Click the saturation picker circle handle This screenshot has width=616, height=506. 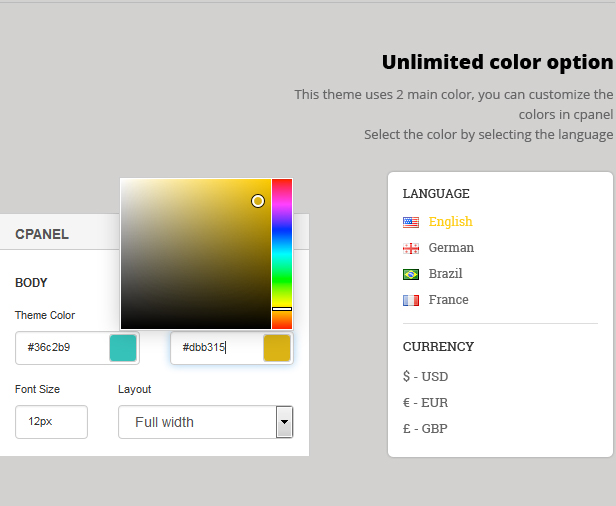[x=258, y=201]
